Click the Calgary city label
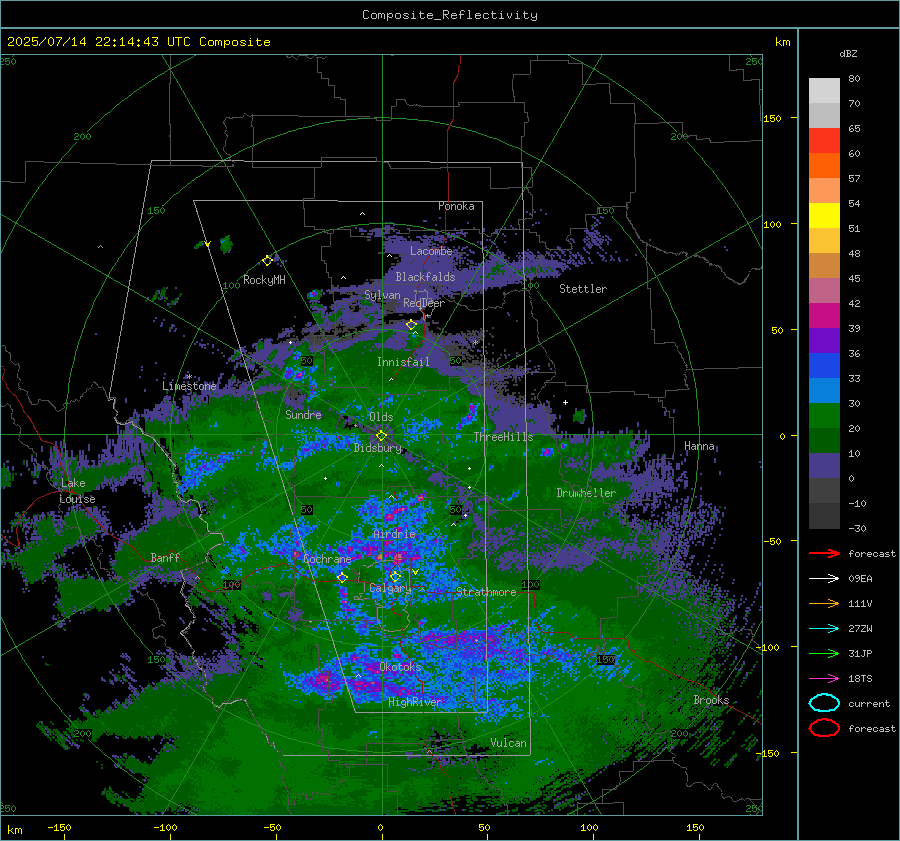900x841 pixels. pyautogui.click(x=390, y=588)
